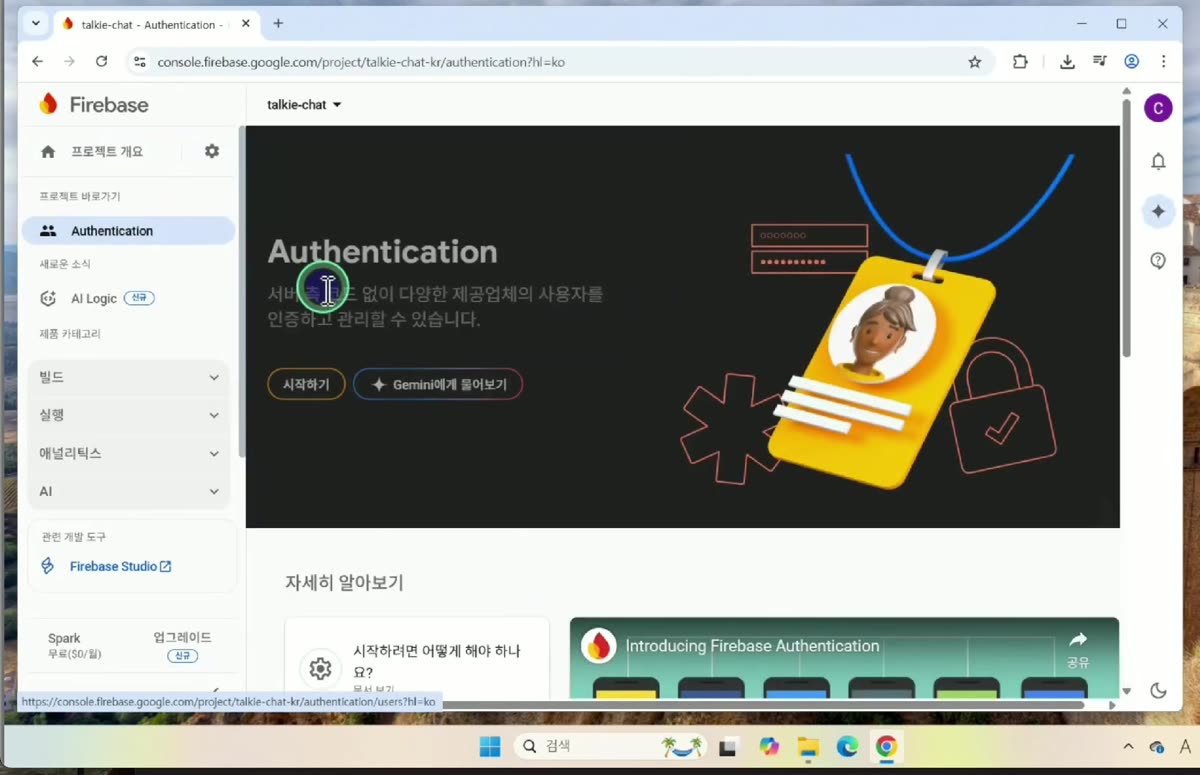The height and width of the screenshot is (775, 1200).
Task: Expand the 실행 category
Action: pyautogui.click(x=129, y=415)
